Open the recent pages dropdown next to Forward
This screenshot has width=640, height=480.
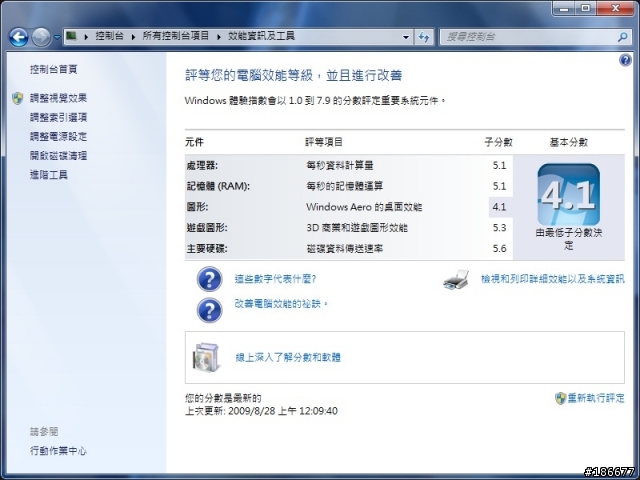(57, 37)
